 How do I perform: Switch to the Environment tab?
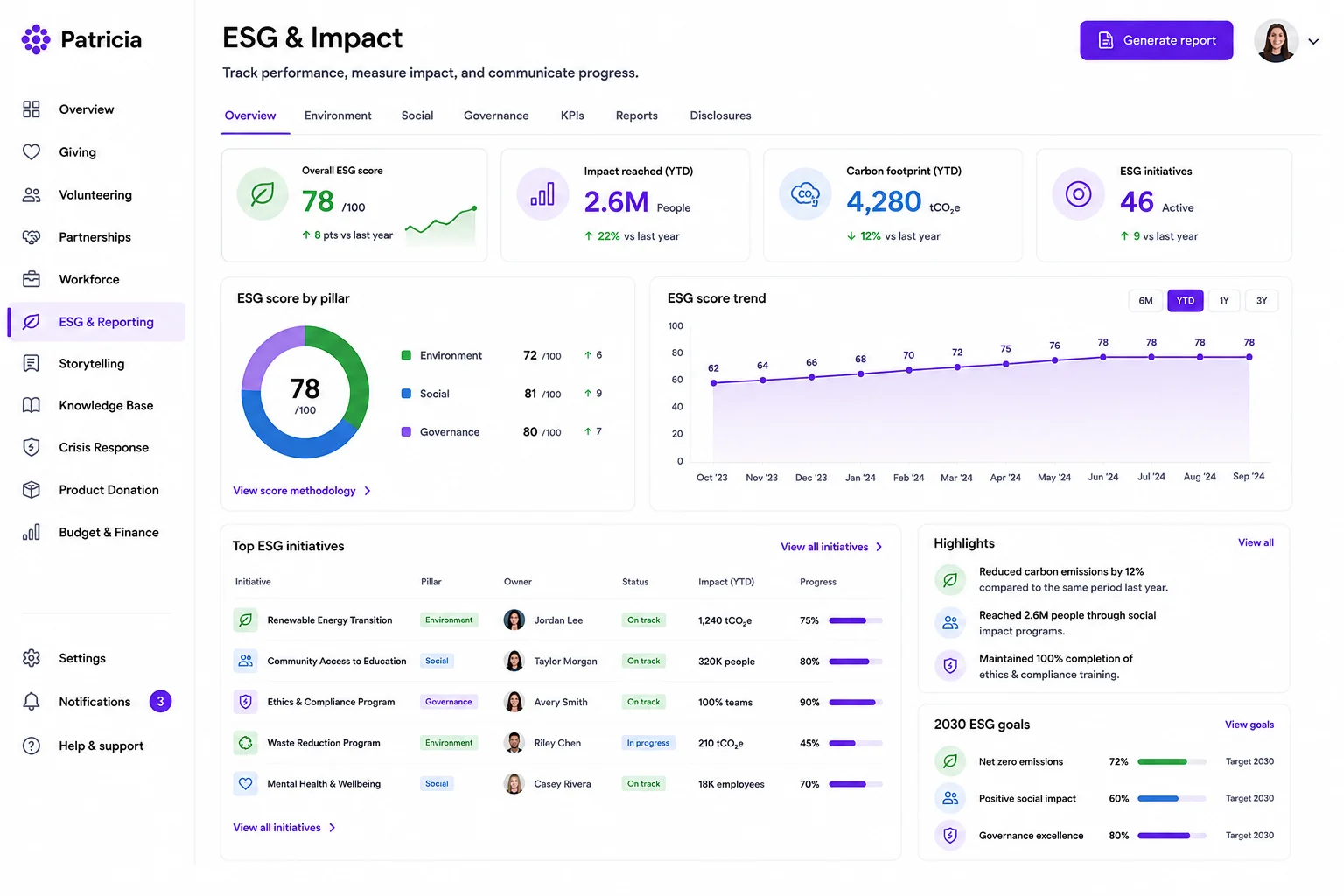point(338,115)
